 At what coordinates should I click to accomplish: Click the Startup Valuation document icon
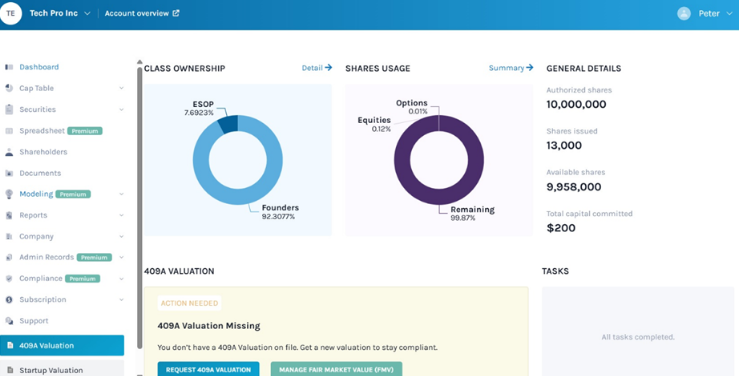(10, 370)
